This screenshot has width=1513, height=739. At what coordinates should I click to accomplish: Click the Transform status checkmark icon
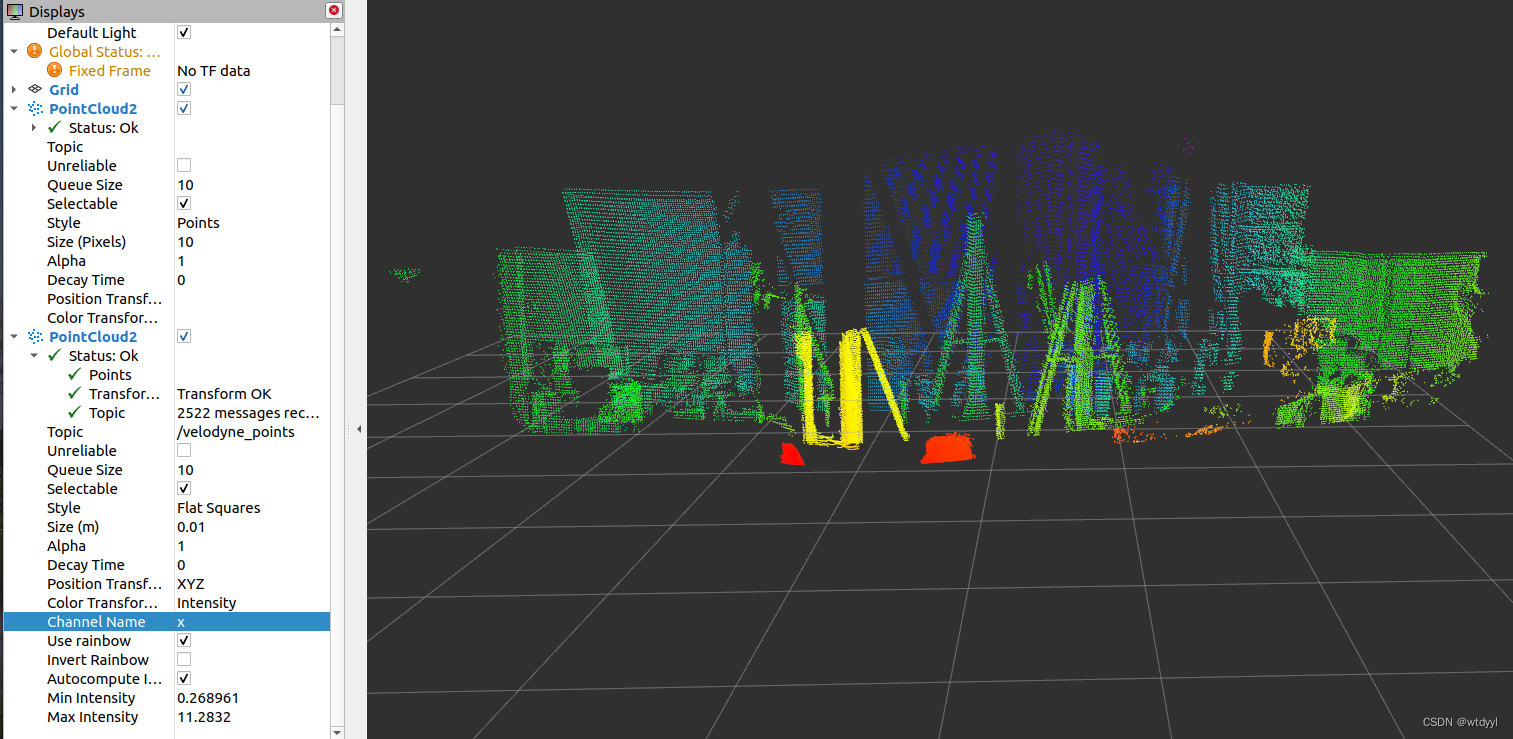75,393
